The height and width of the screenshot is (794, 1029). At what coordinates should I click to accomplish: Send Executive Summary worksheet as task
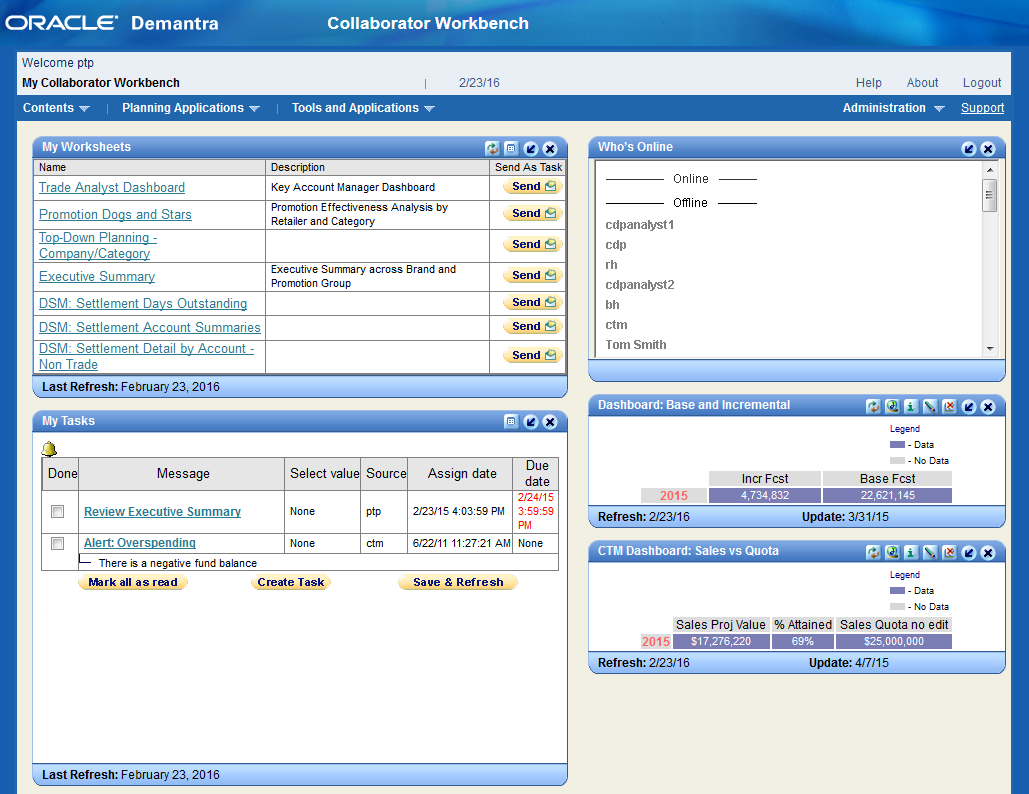[534, 275]
